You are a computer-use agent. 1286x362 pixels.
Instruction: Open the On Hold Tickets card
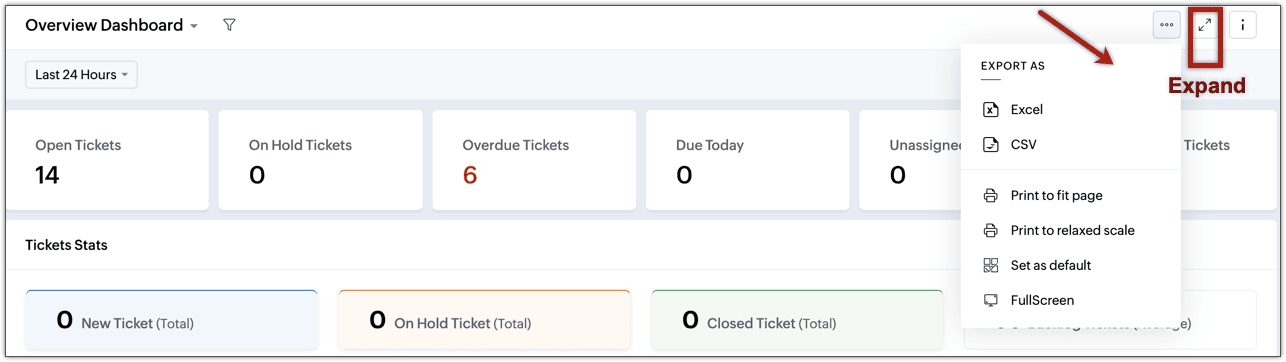321,160
